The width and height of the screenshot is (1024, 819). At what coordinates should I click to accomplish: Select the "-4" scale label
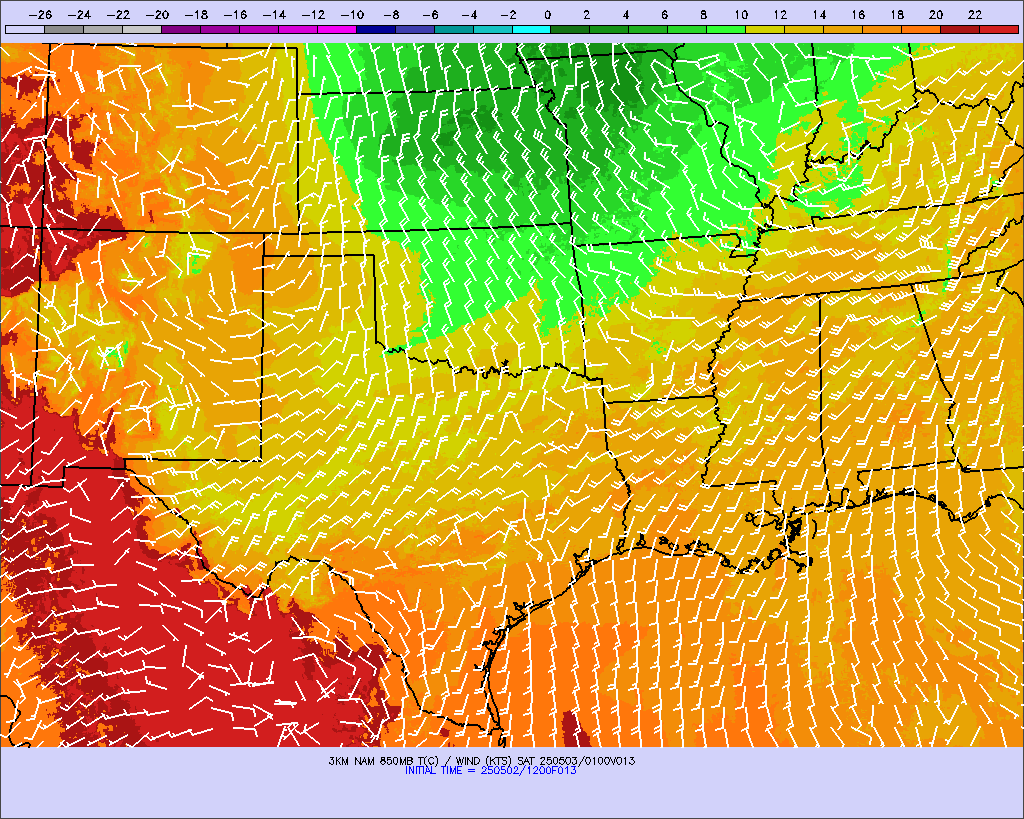[469, 14]
